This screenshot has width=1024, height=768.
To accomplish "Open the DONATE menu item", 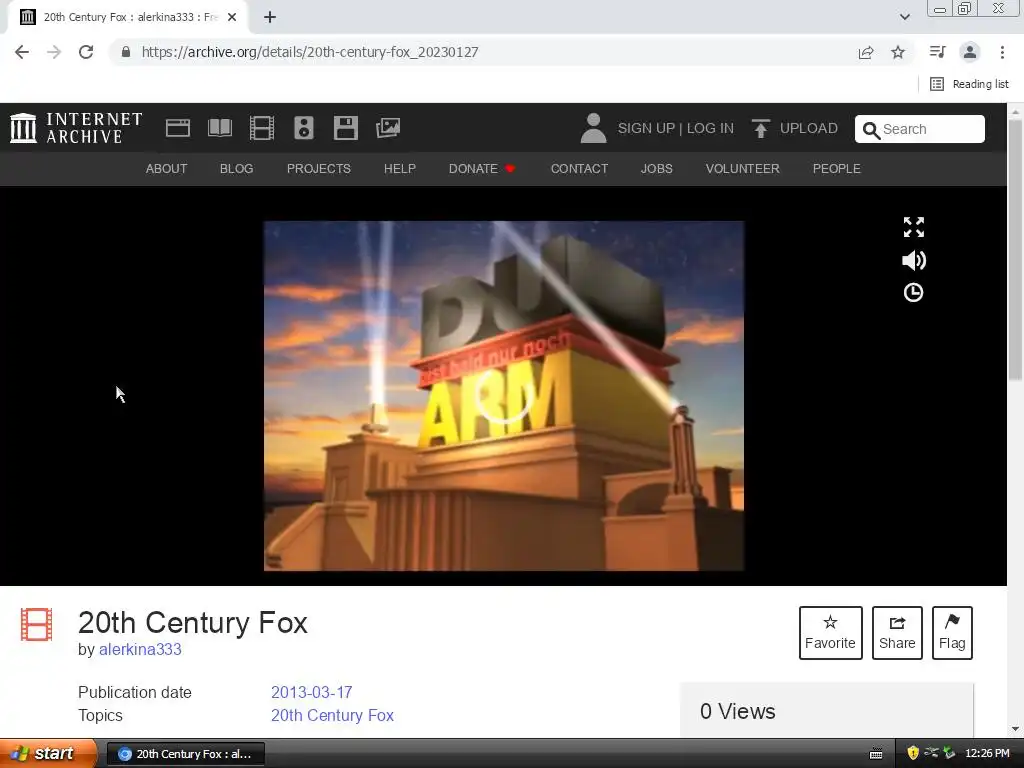I will pyautogui.click(x=482, y=168).
